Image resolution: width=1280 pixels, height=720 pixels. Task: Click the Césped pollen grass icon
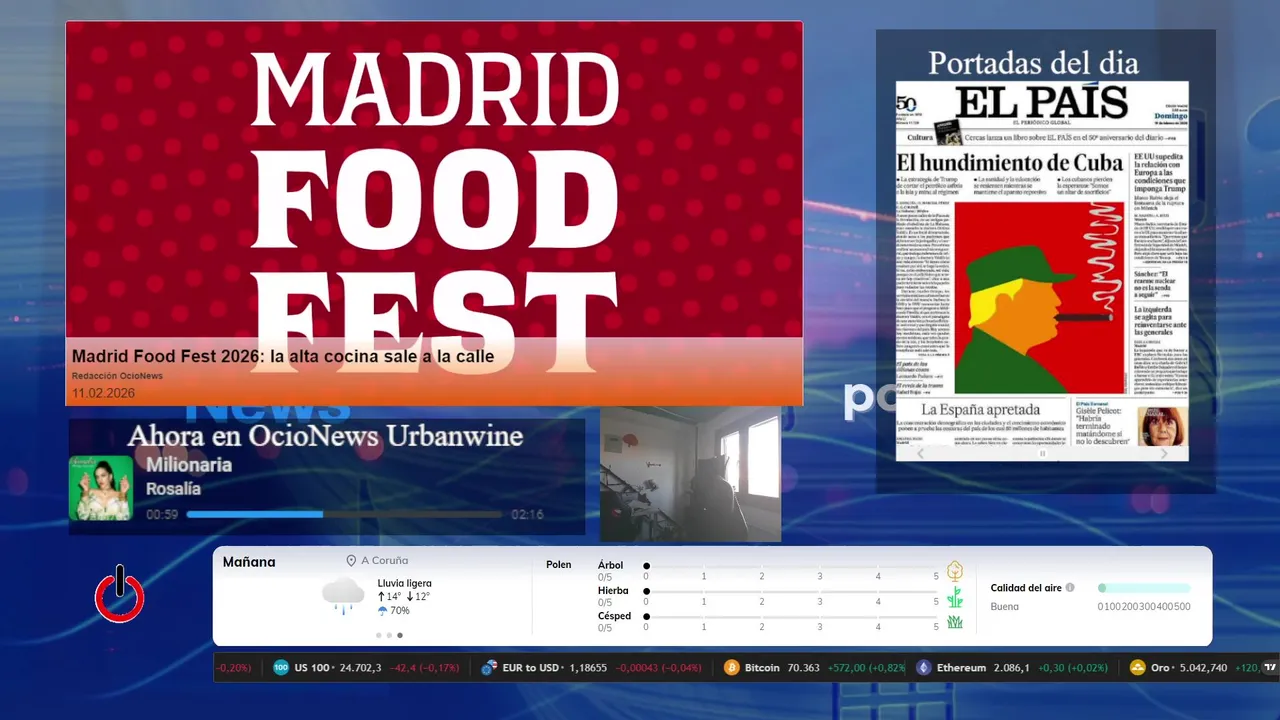pyautogui.click(x=955, y=622)
